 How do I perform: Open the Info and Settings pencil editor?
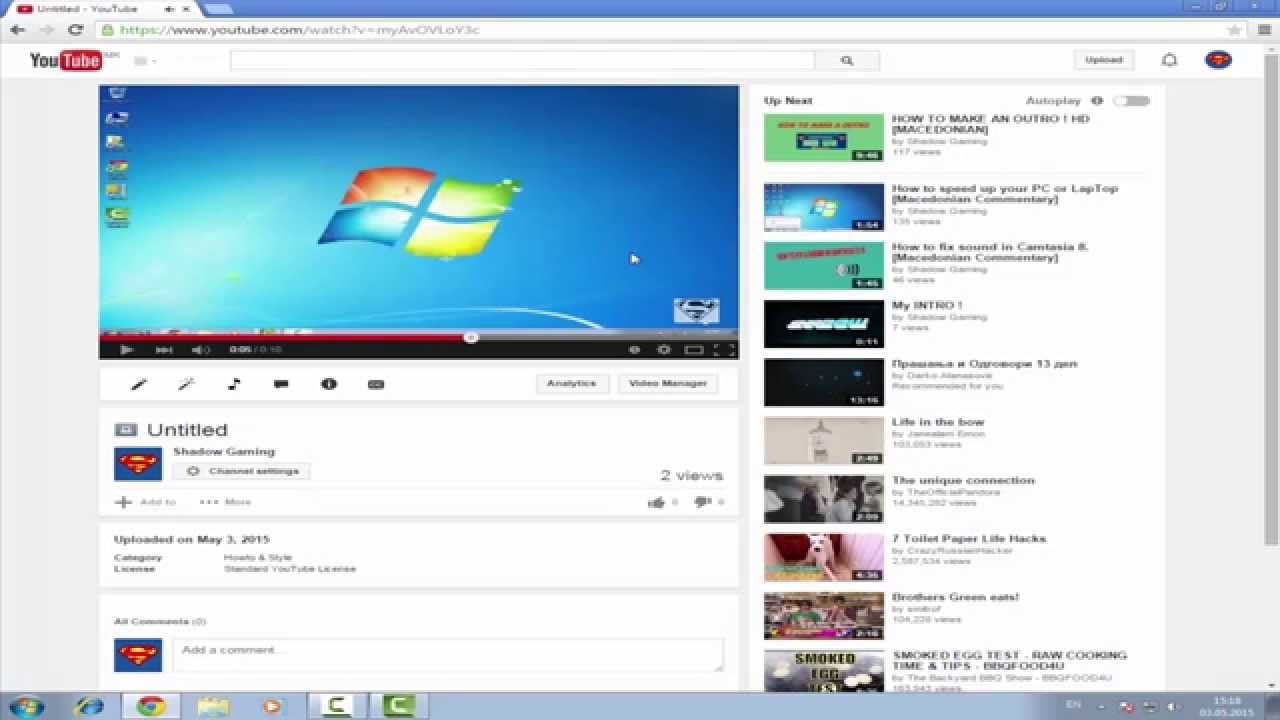(x=139, y=384)
